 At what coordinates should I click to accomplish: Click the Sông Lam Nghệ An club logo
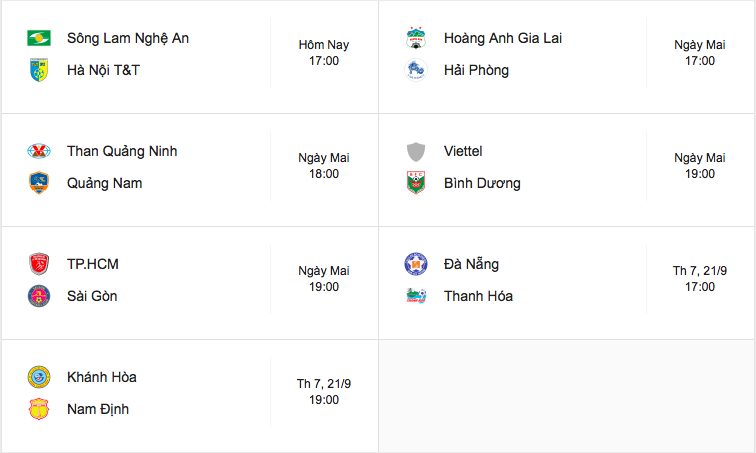click(39, 38)
